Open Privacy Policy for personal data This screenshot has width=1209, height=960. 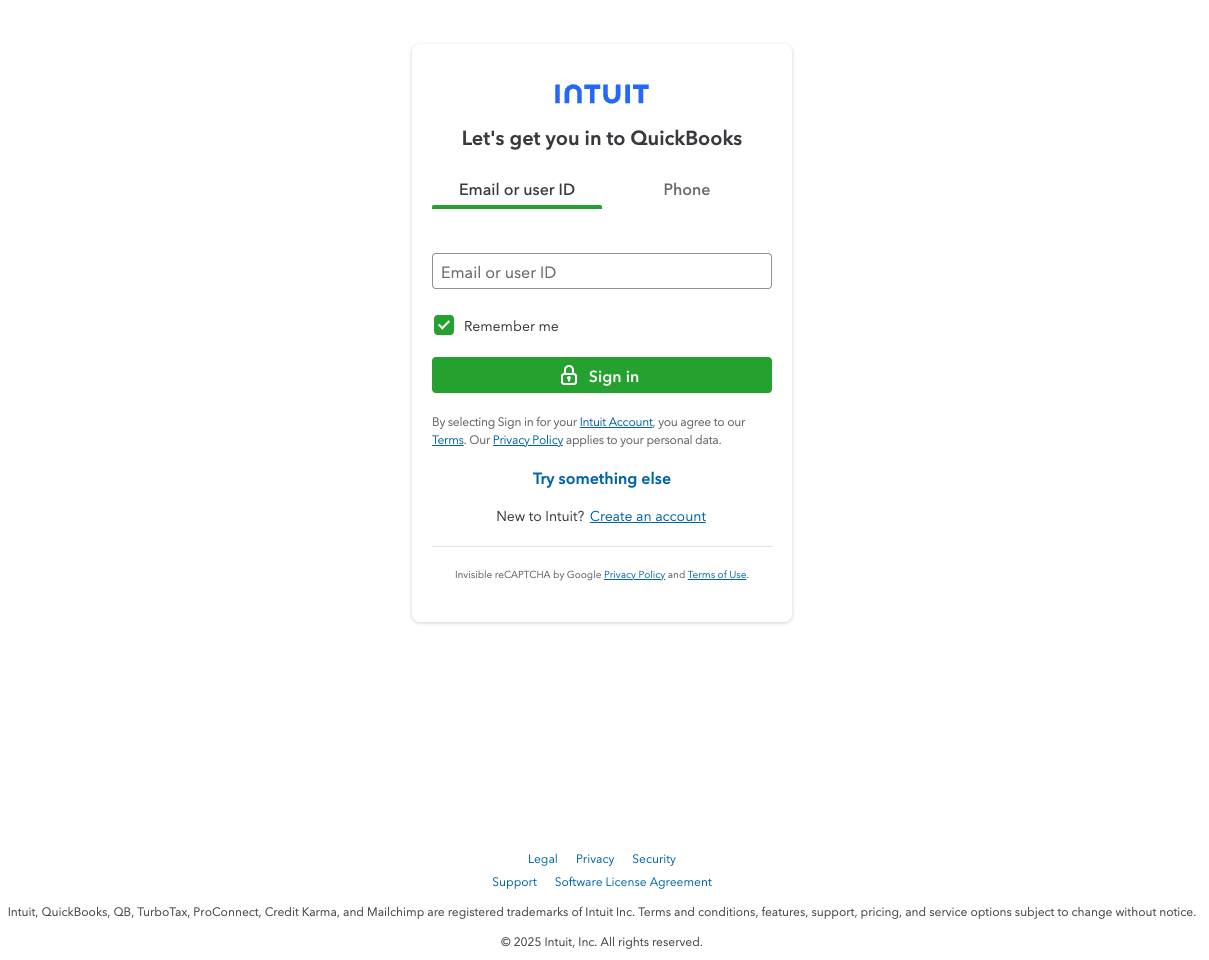(528, 440)
